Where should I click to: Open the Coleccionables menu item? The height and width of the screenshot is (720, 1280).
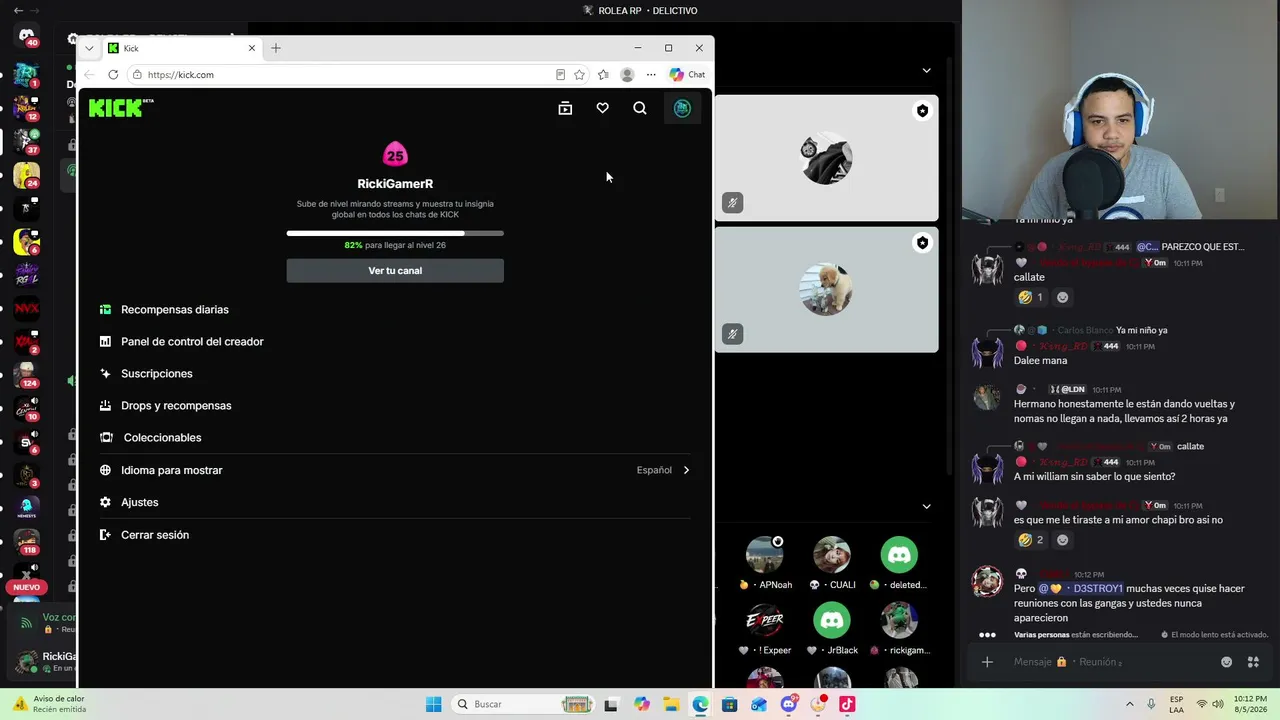162,438
